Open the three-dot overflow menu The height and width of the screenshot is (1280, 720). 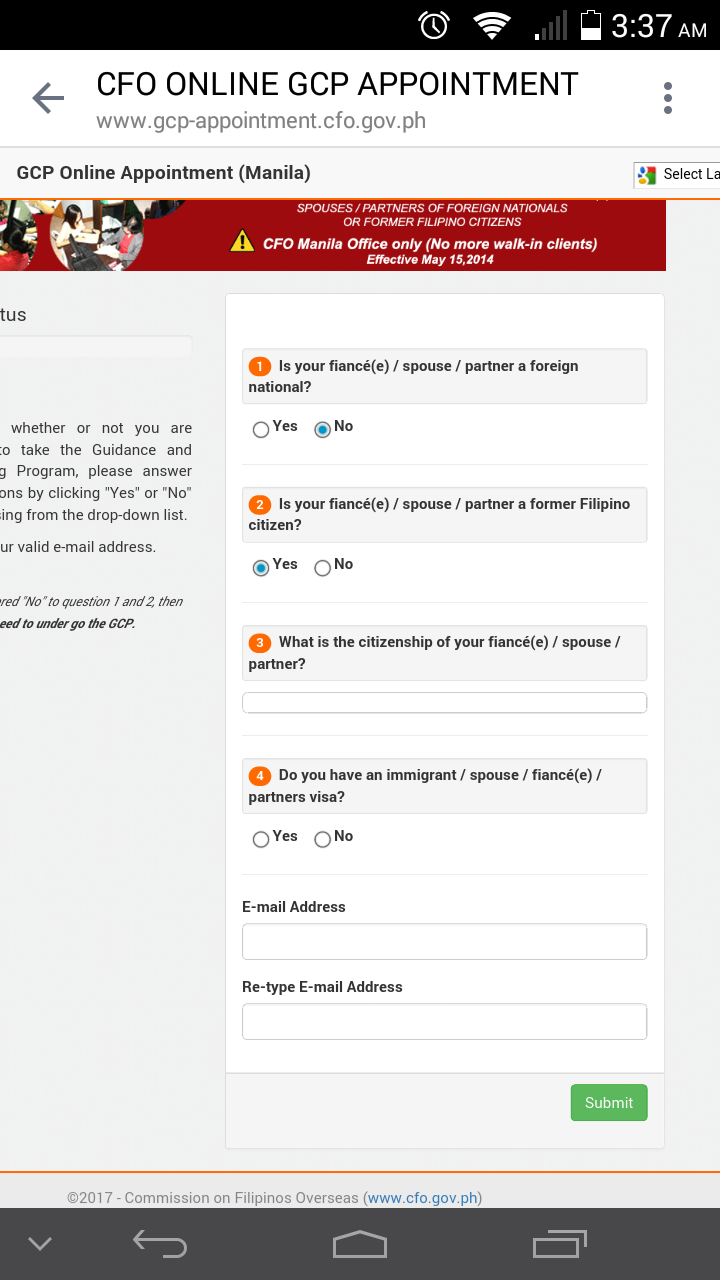tap(668, 98)
